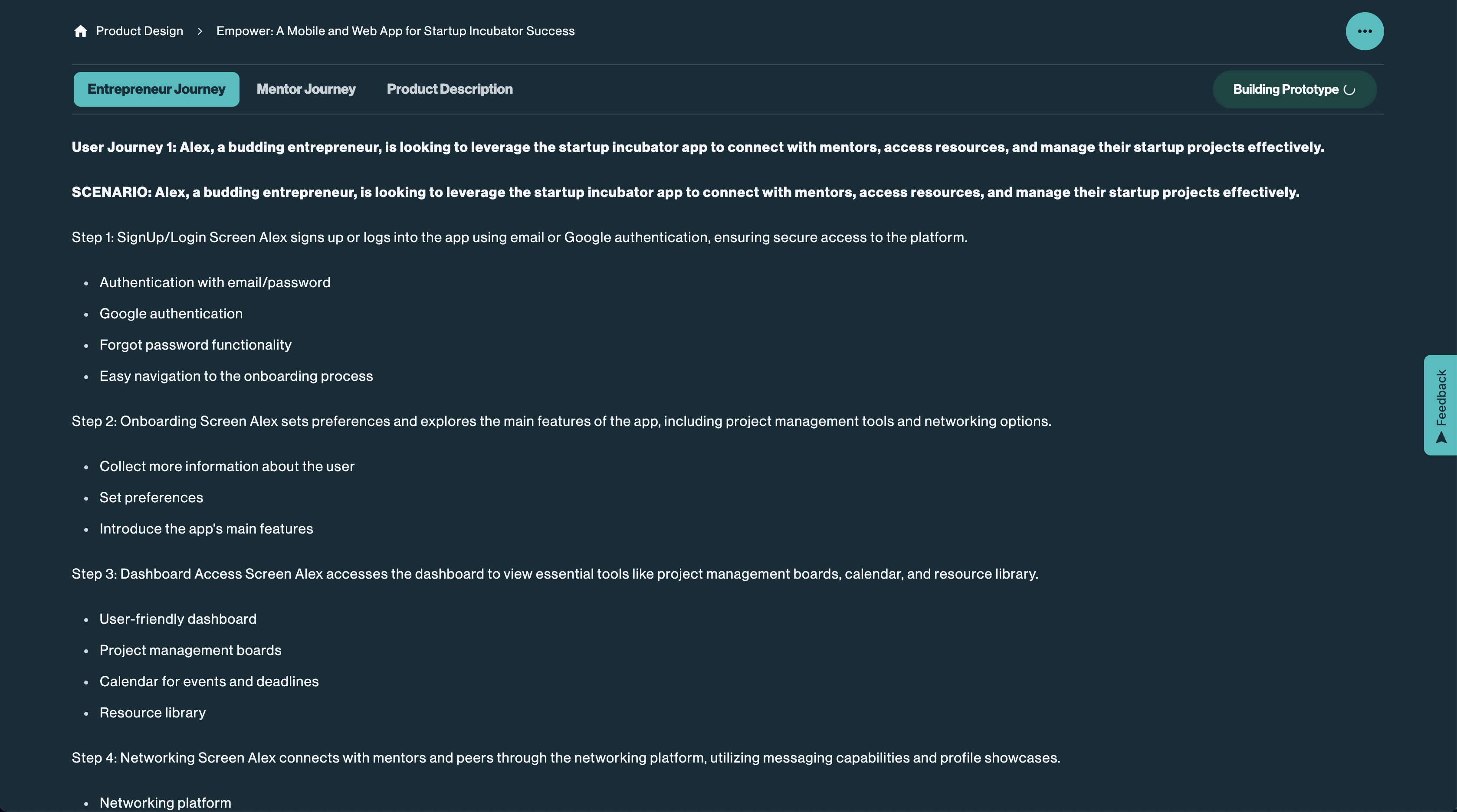Click the Resource library bullet item
The height and width of the screenshot is (812, 1457).
(152, 713)
